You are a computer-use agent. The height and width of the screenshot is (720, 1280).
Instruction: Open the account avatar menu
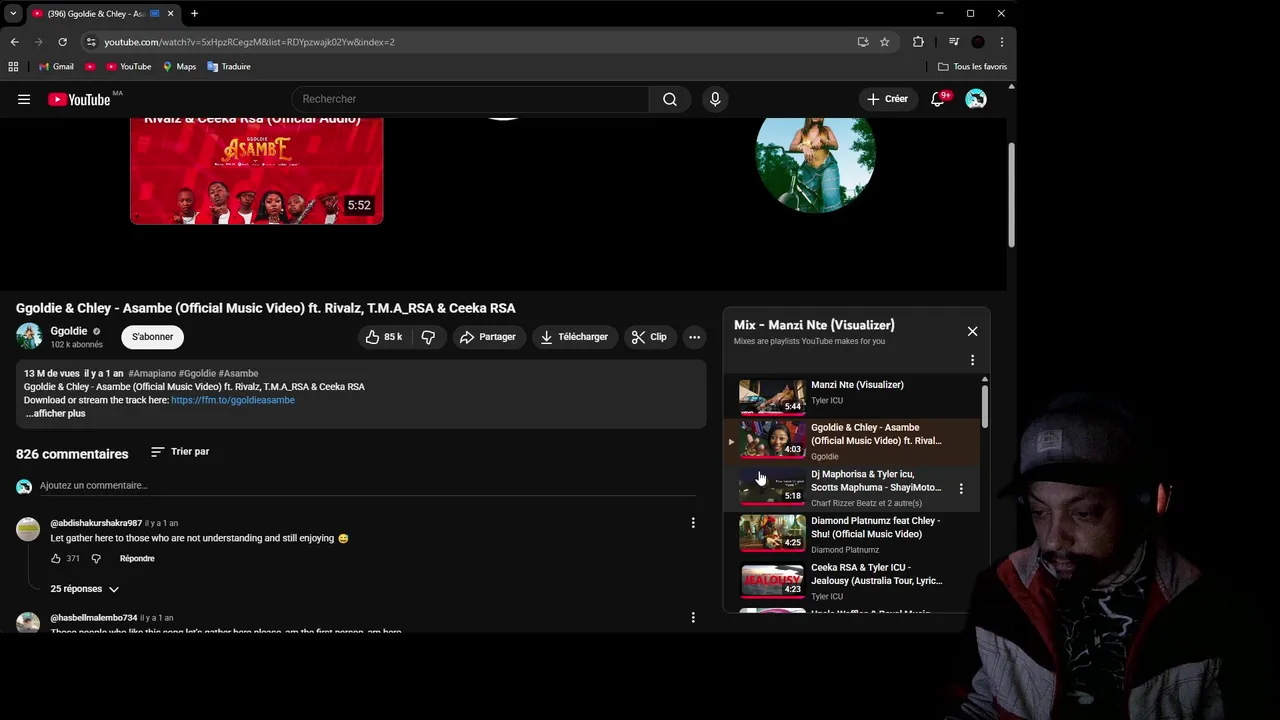pos(976,99)
